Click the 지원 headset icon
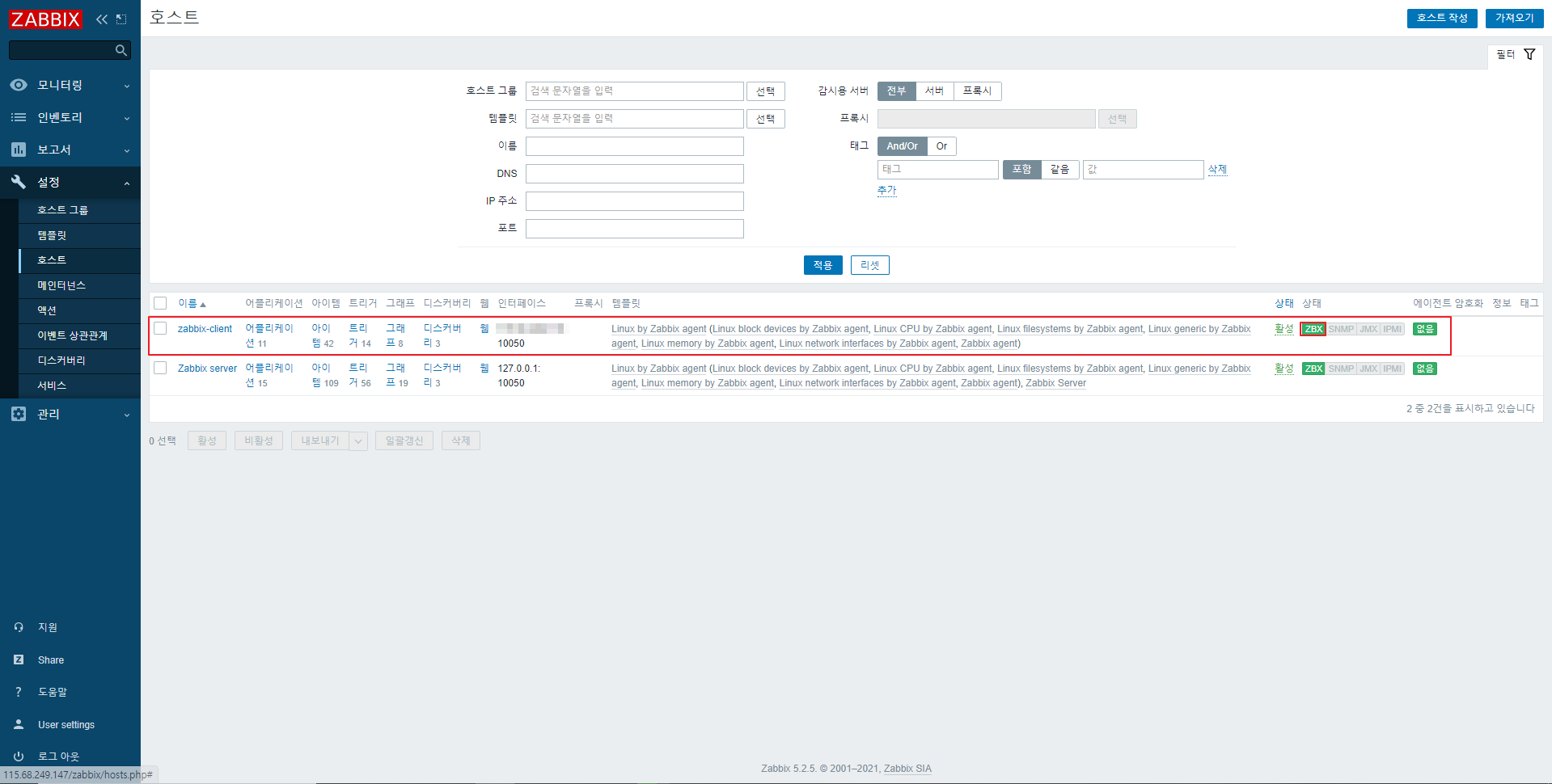Viewport: 1552px width, 784px height. click(x=19, y=627)
